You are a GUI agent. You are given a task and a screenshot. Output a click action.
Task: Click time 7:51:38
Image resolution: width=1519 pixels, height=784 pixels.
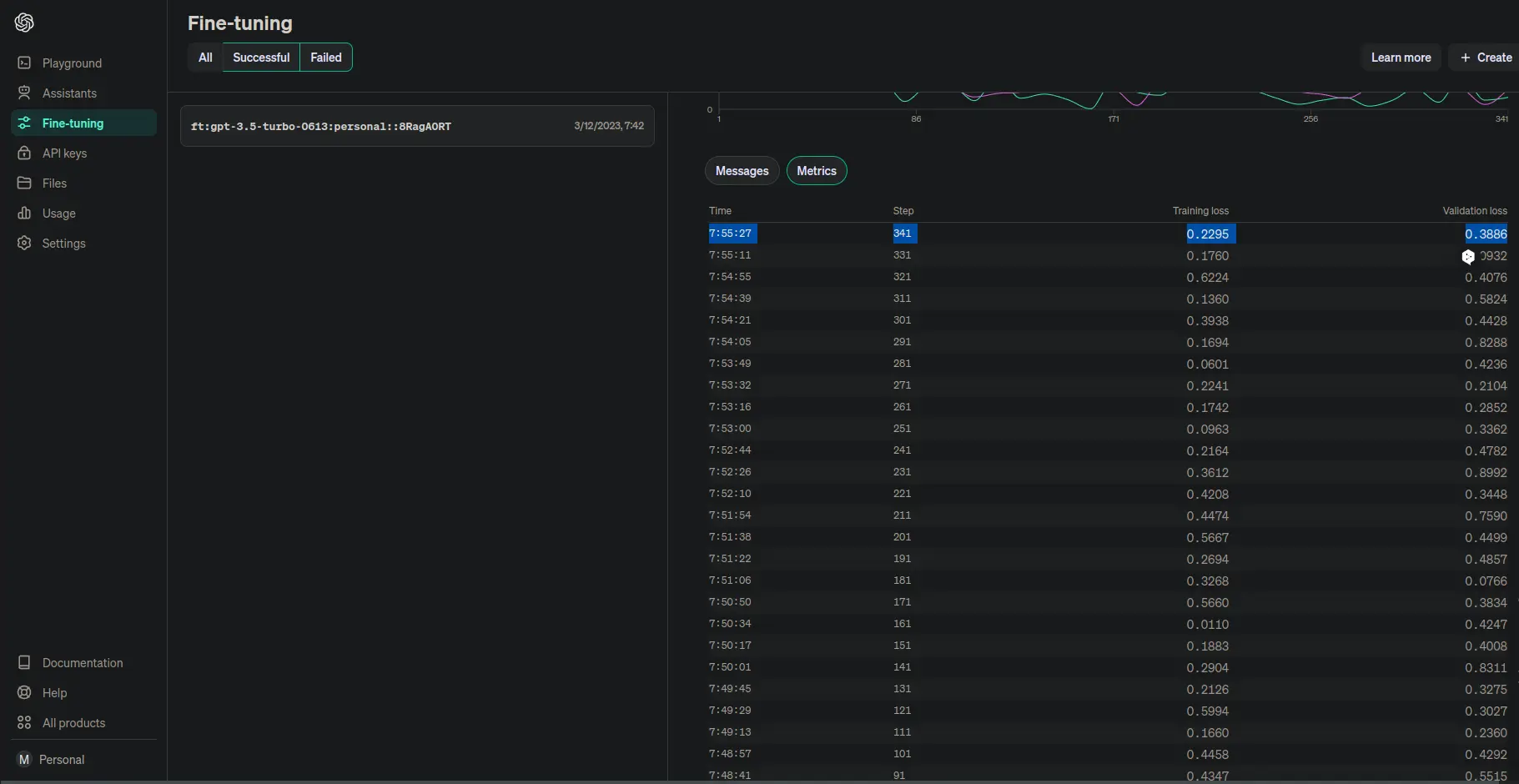730,537
